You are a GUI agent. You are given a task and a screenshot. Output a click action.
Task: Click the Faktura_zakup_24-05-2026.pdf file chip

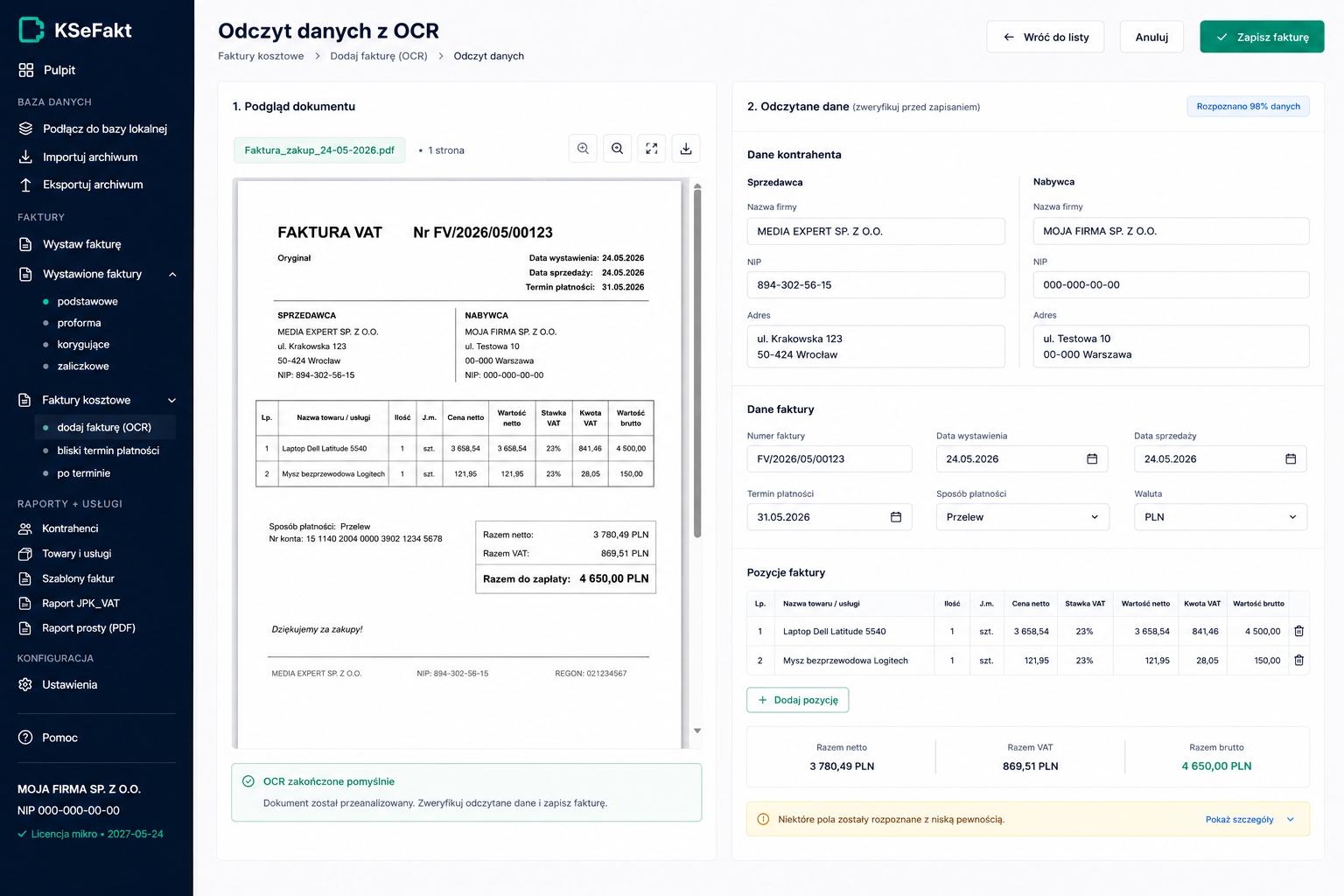click(x=319, y=150)
